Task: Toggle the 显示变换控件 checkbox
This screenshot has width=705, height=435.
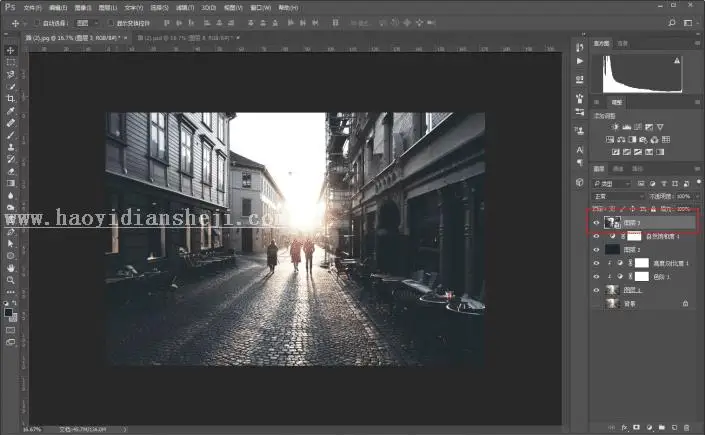Action: click(111, 23)
